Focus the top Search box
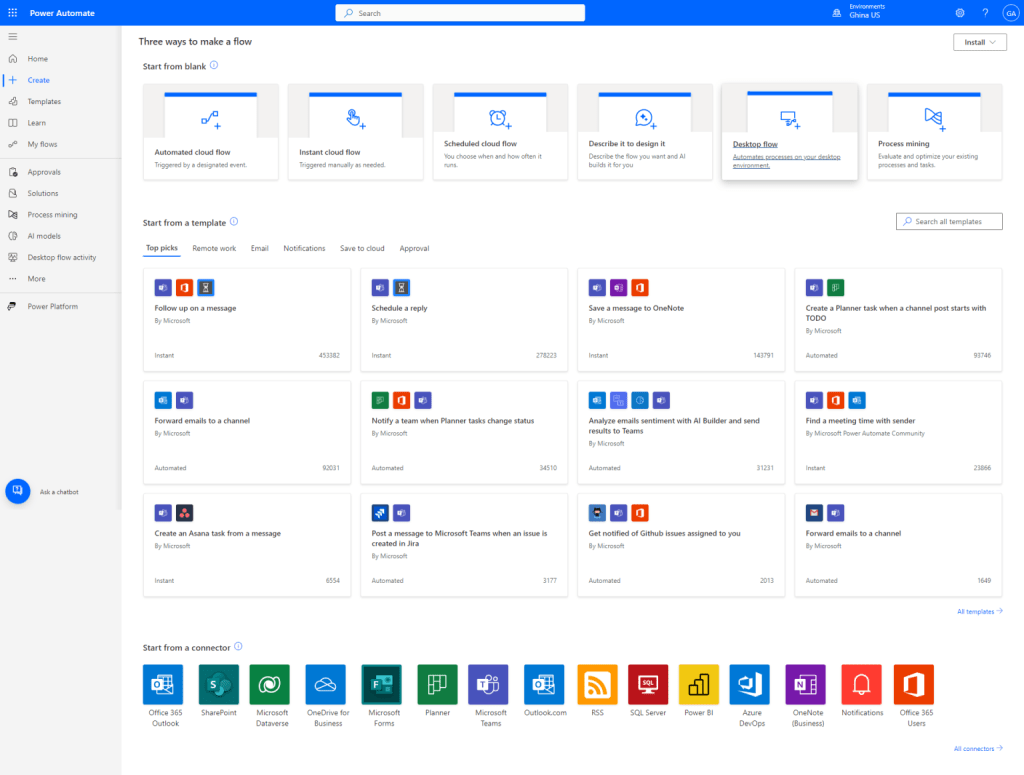The height and width of the screenshot is (775, 1024). point(460,13)
